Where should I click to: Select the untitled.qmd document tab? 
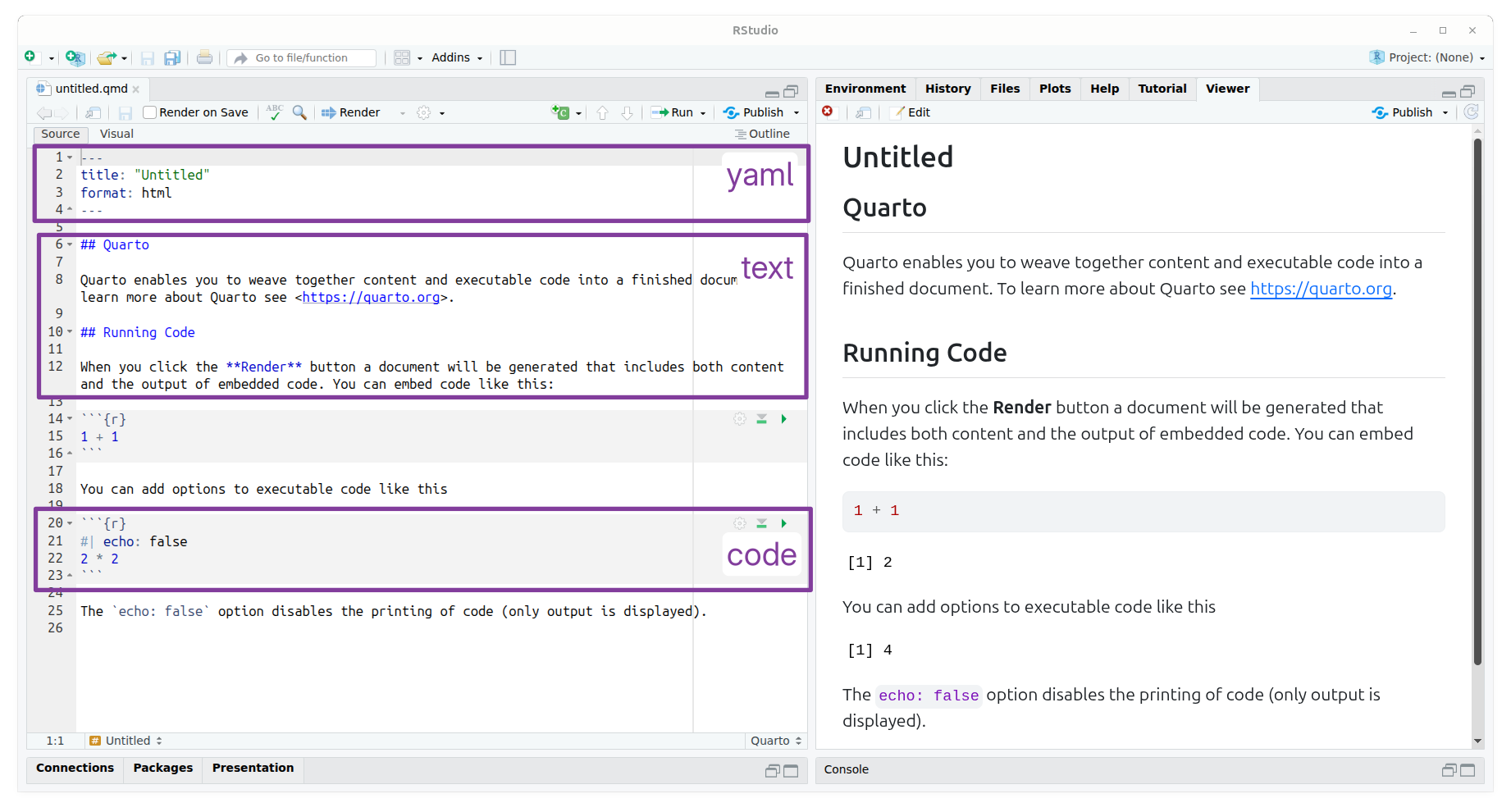click(x=91, y=89)
